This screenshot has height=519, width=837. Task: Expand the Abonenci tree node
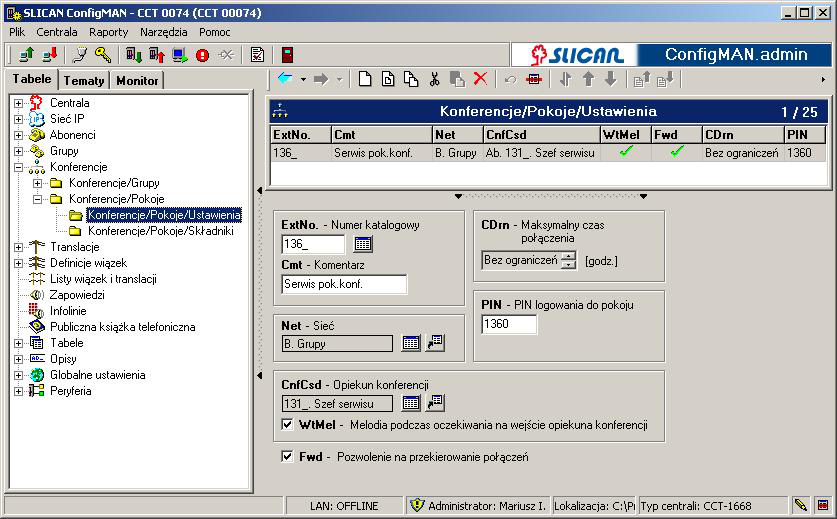(x=18, y=135)
